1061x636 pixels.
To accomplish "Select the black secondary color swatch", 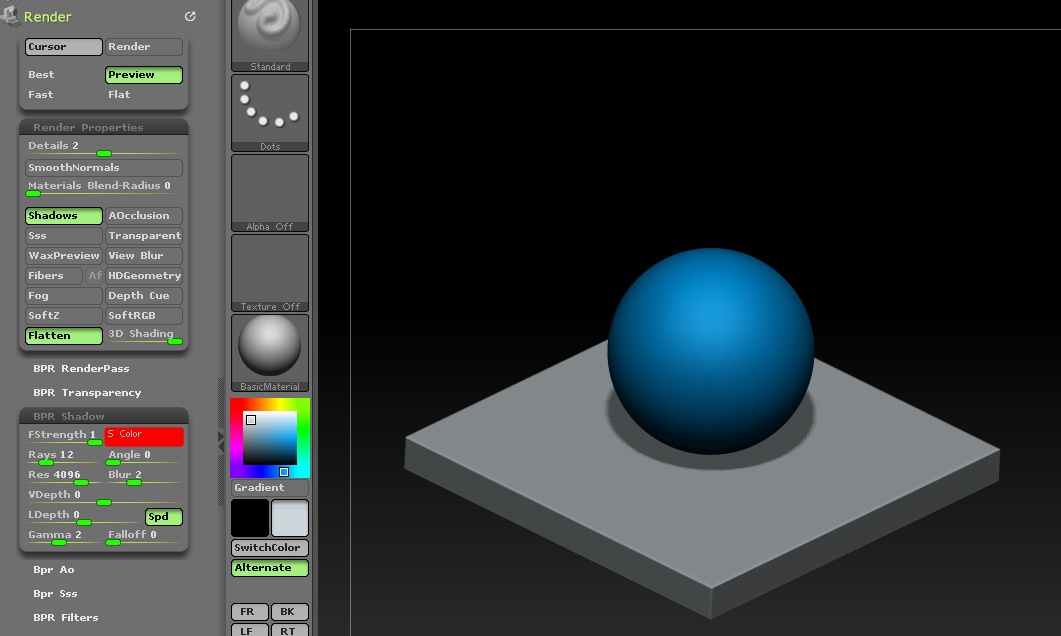I will pos(250,518).
